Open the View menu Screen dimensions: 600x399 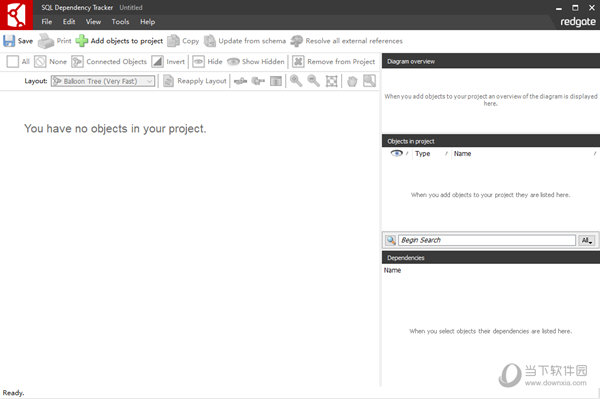coord(93,22)
